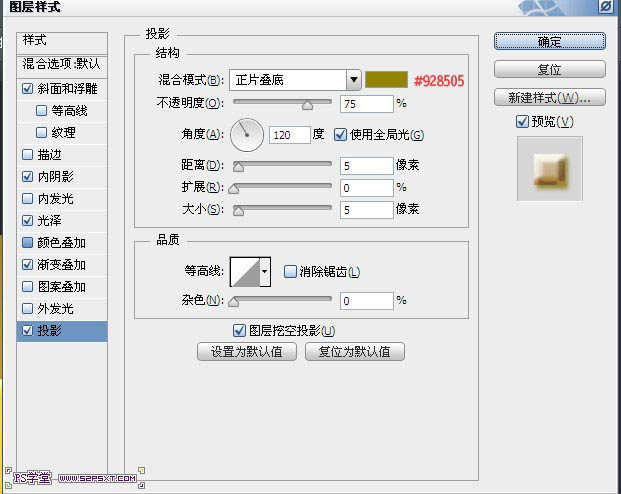Enable 消除锯齿 anti-alias checkbox

coord(290,271)
